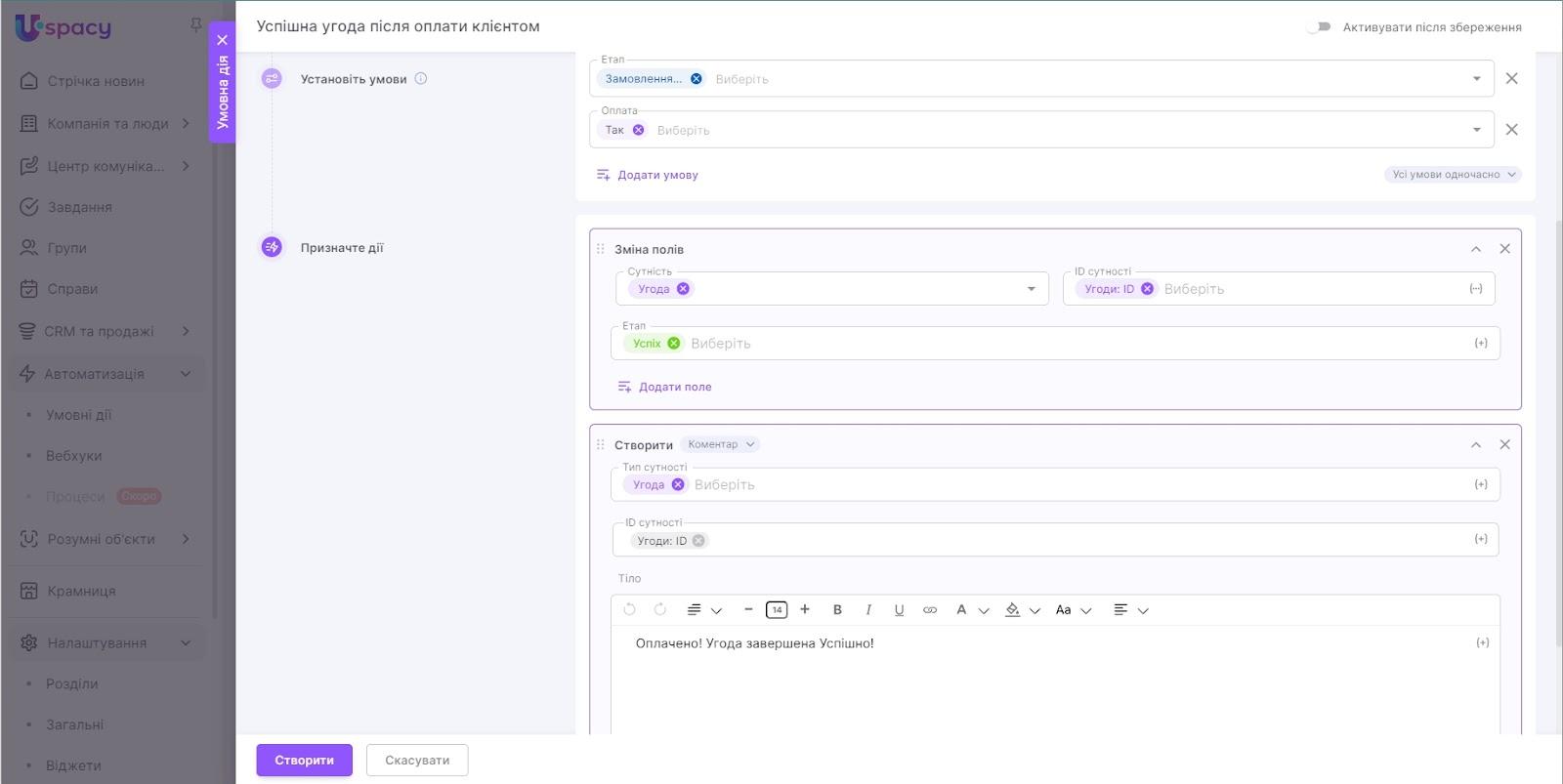This screenshot has height=784, width=1563.
Task: Open Завдання in the sidebar
Action: 79,207
